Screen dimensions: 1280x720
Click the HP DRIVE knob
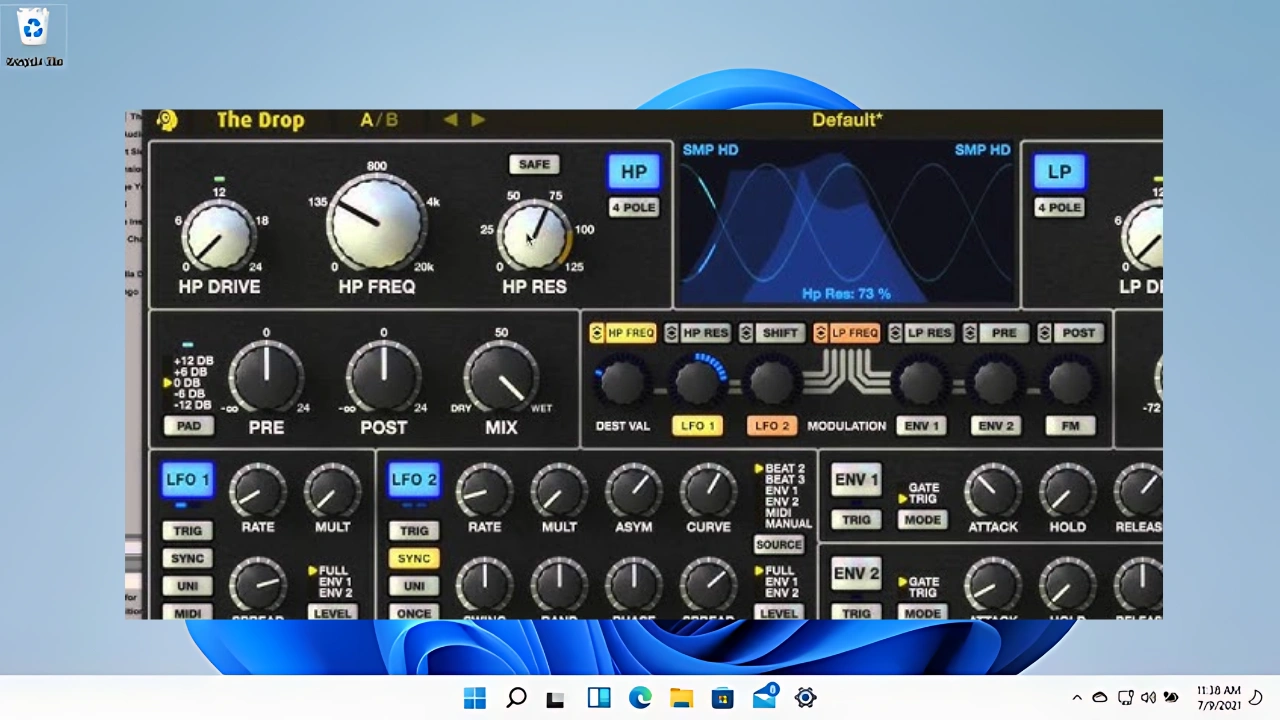click(x=219, y=236)
